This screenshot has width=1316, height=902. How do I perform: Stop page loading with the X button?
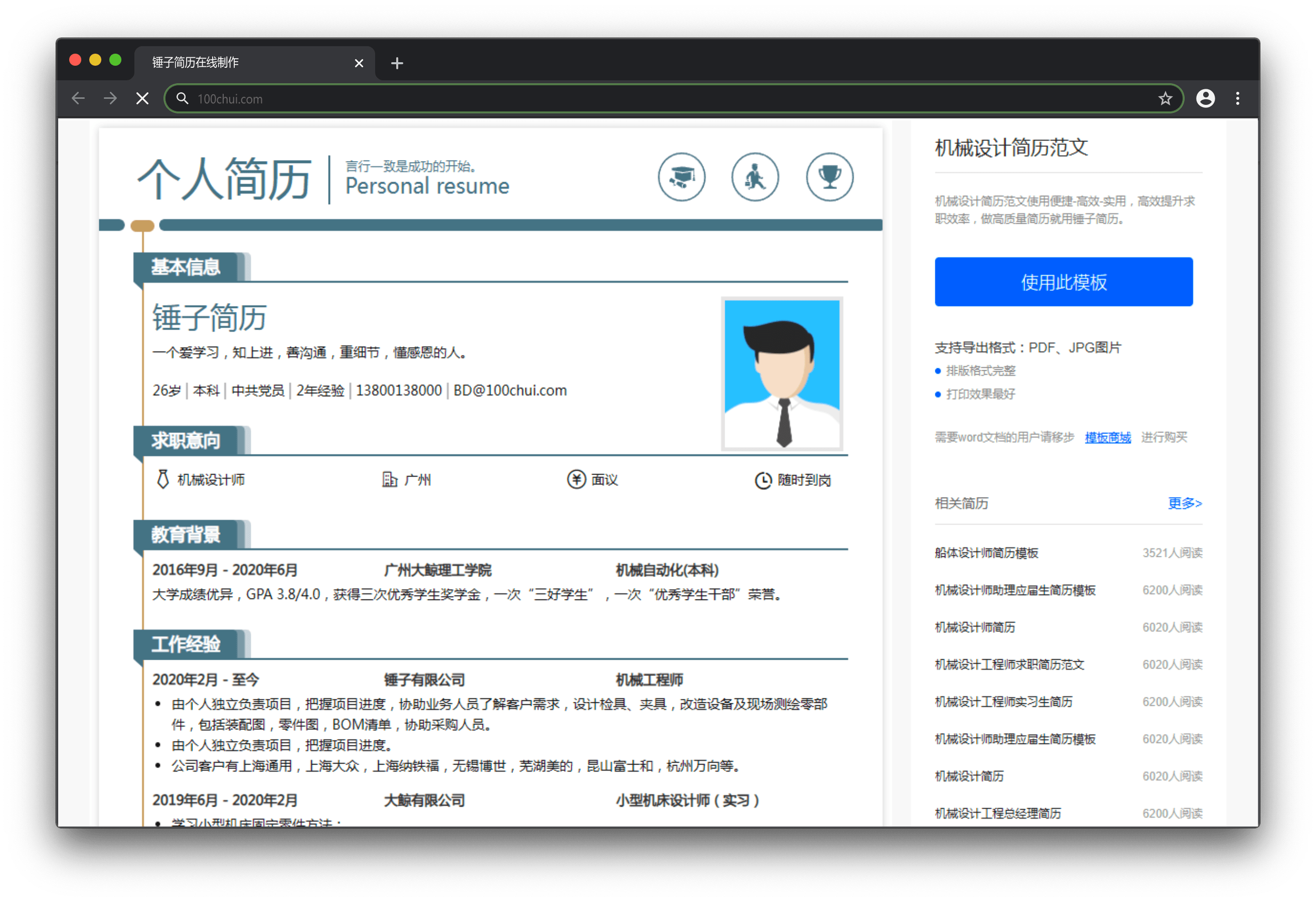point(142,99)
